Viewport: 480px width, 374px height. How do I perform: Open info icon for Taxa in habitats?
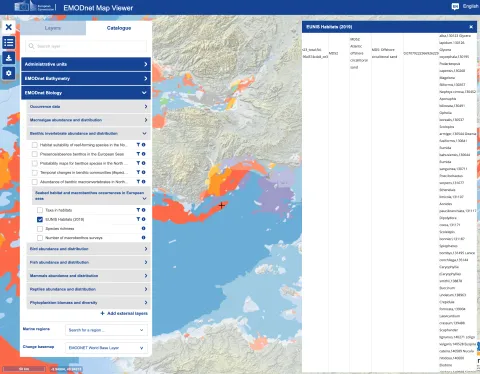pos(144,210)
